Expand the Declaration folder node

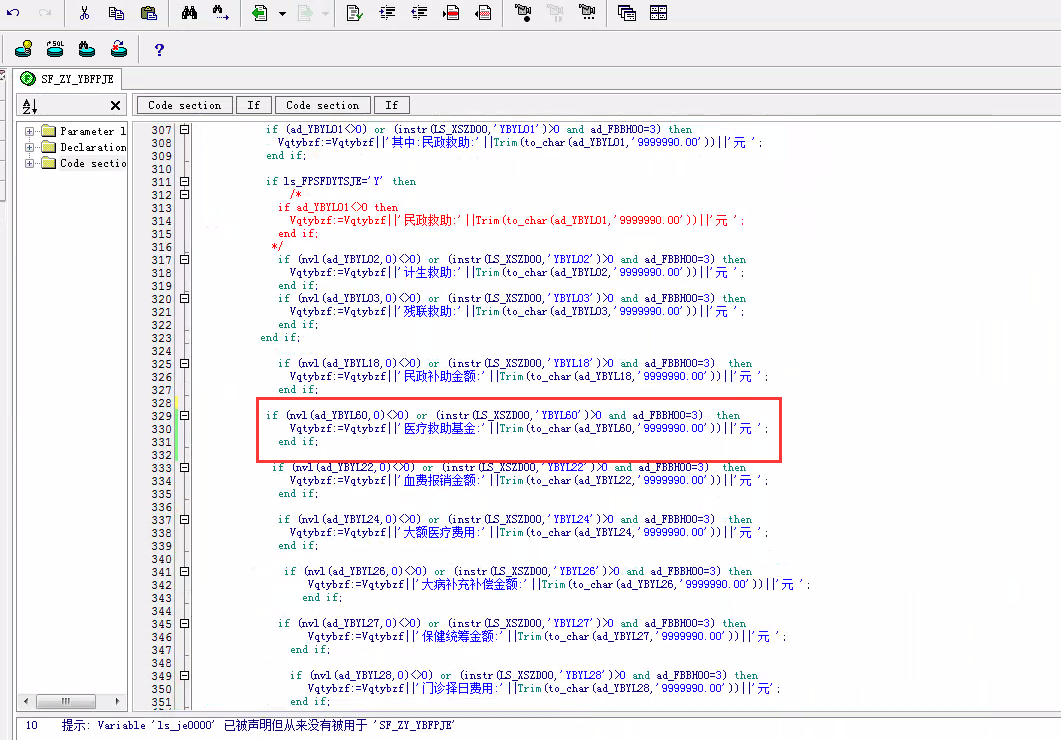(30, 147)
